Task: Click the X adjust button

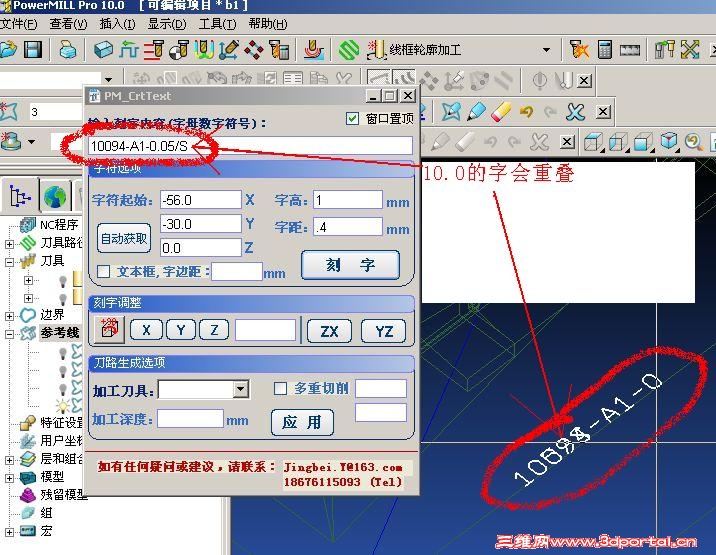Action: point(146,330)
